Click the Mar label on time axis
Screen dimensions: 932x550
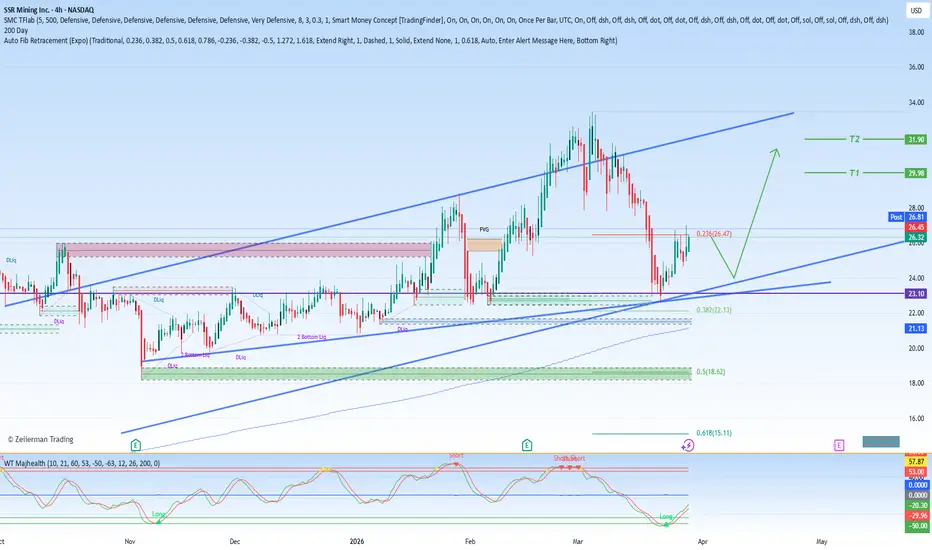click(x=578, y=541)
